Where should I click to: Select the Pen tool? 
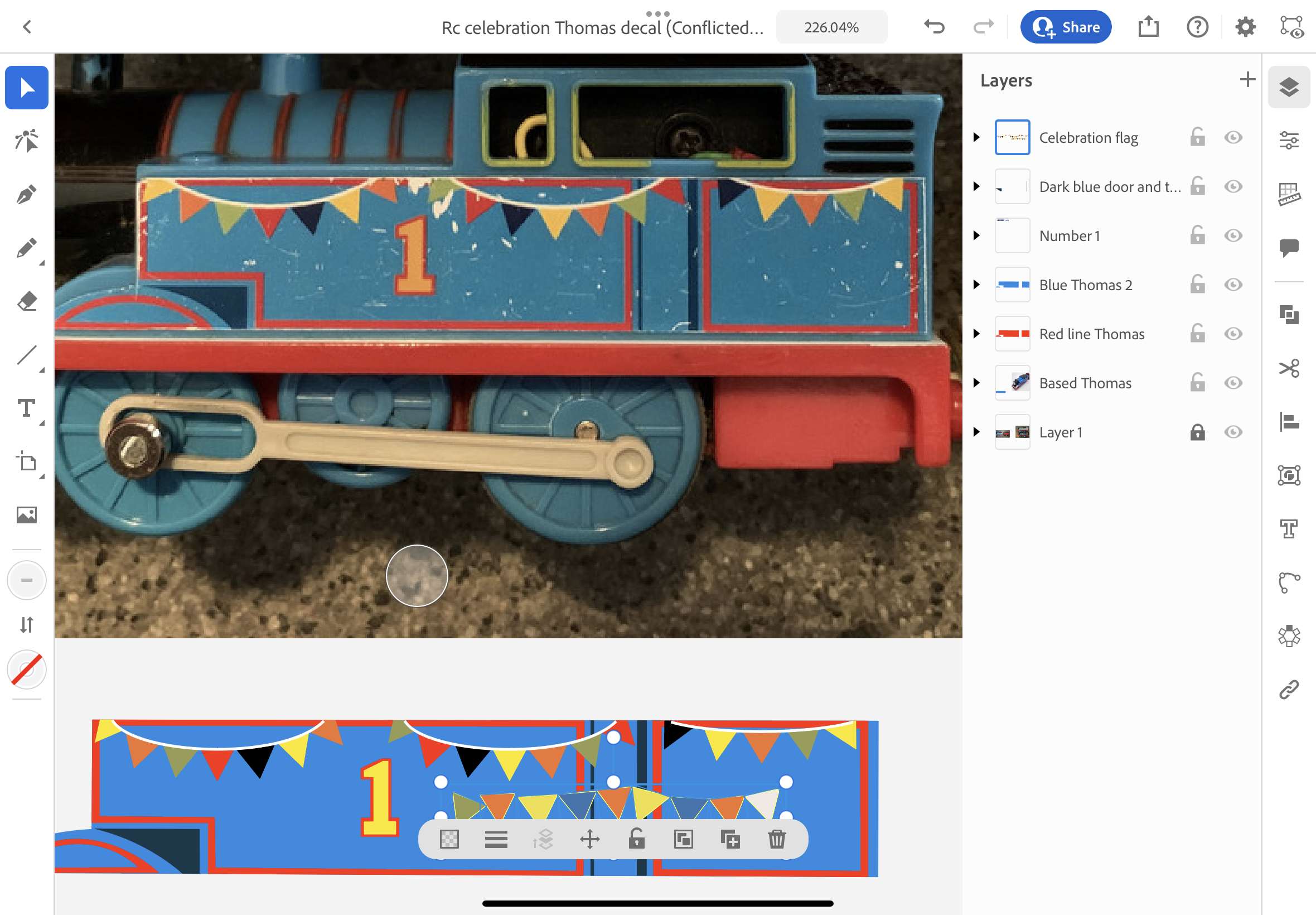(26, 194)
